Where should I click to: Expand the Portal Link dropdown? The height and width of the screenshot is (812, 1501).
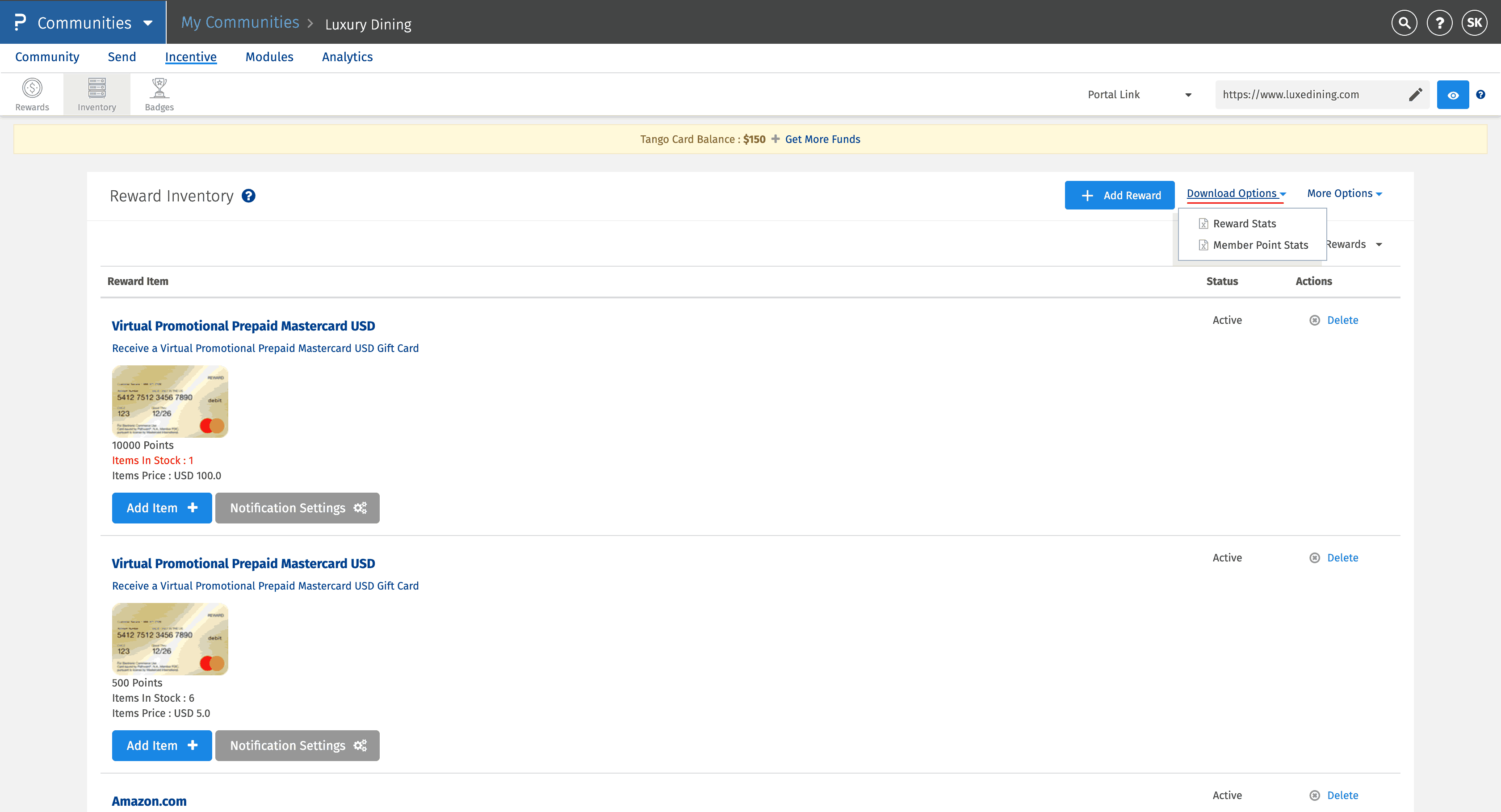[x=1139, y=95]
